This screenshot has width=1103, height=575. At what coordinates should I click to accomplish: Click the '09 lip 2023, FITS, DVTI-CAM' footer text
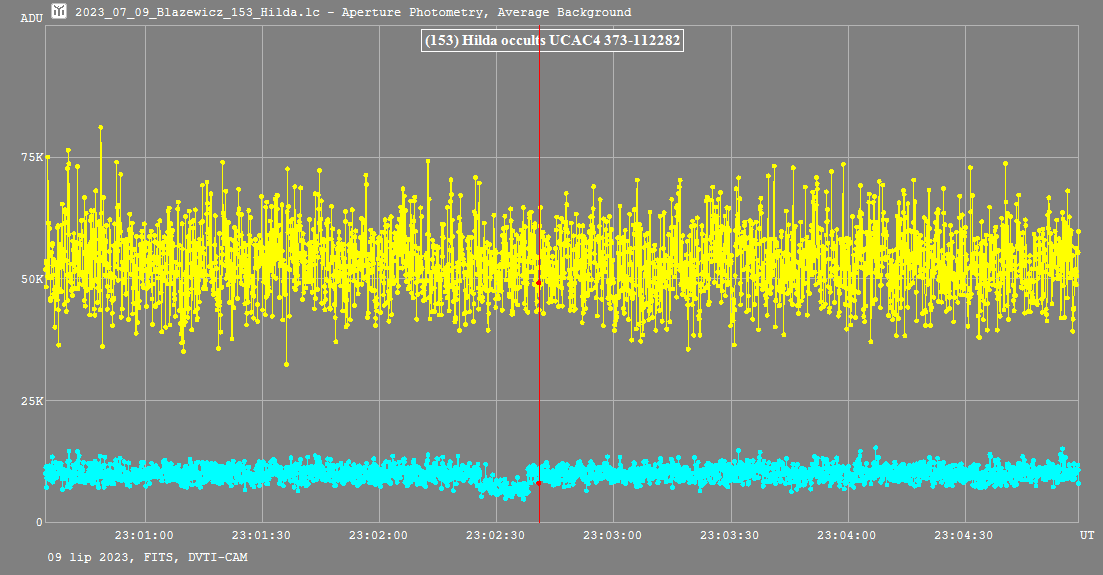pos(147,557)
